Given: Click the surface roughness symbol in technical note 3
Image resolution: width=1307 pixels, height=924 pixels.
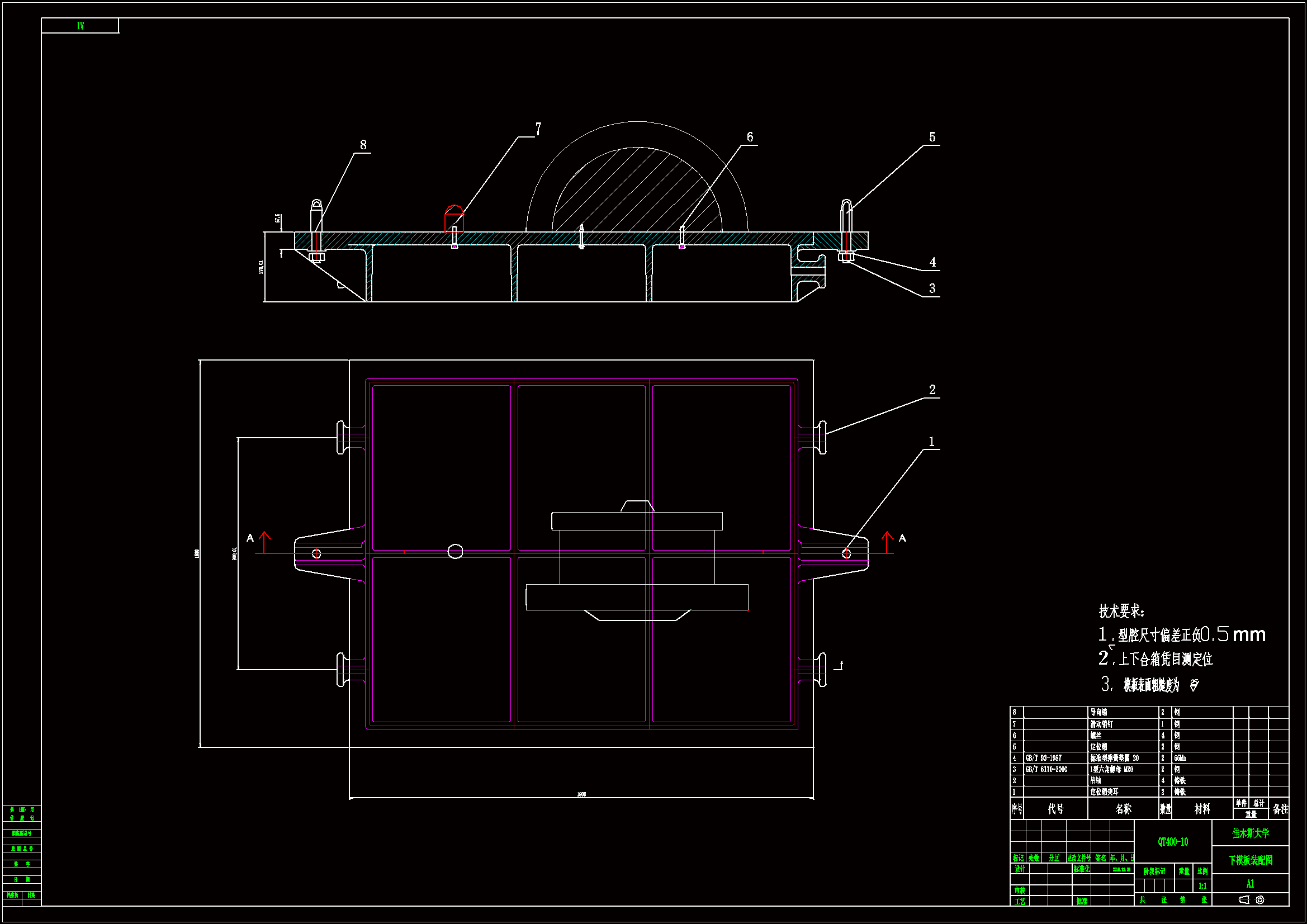Looking at the screenshot, I should (x=1194, y=685).
